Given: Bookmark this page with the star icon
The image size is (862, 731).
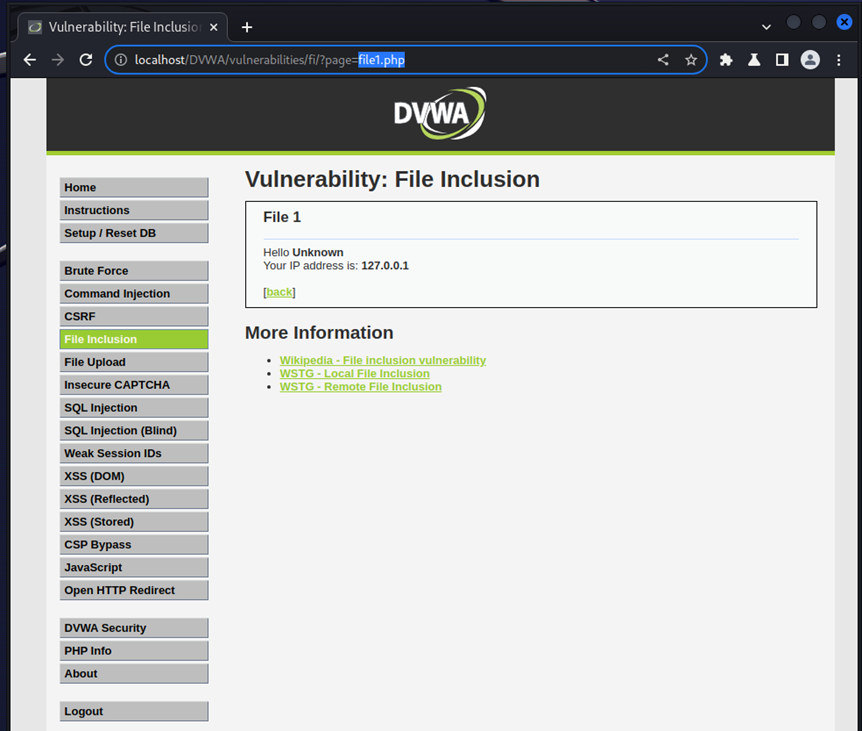Looking at the screenshot, I should [691, 60].
